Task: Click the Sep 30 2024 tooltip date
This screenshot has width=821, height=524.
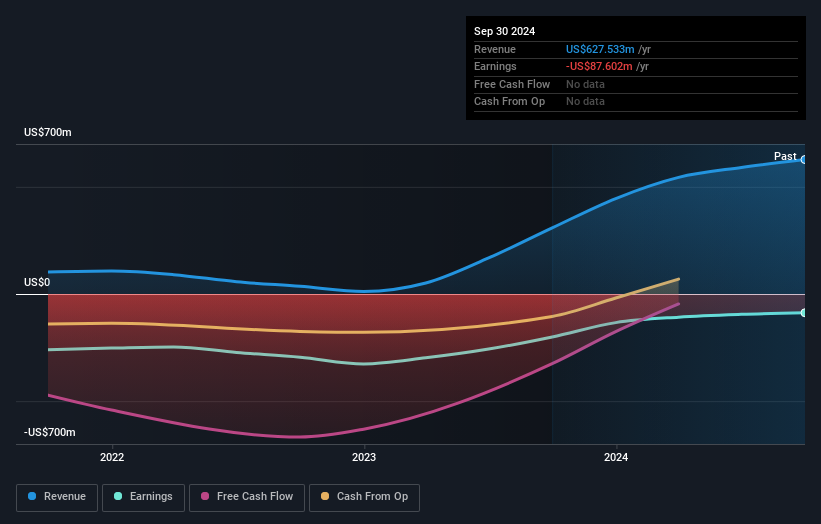Action: click(504, 31)
